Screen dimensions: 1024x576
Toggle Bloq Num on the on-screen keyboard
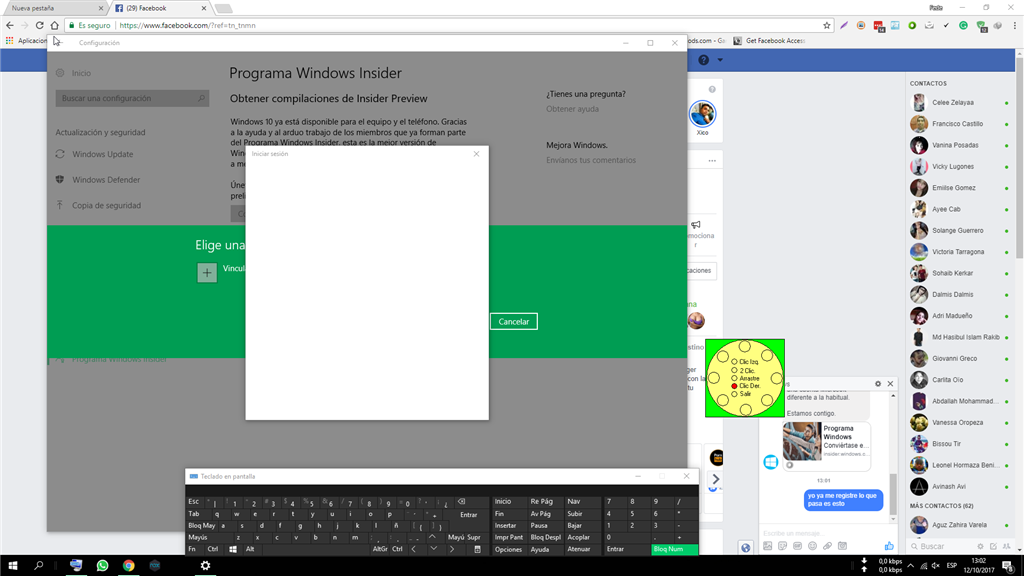coord(675,549)
